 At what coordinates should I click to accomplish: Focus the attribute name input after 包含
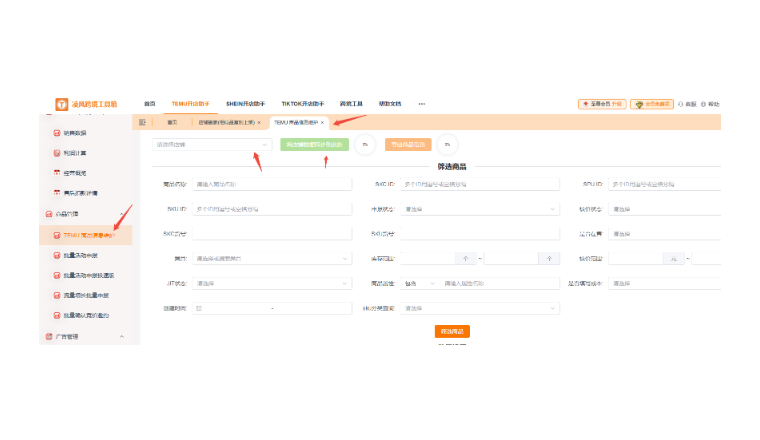point(499,283)
